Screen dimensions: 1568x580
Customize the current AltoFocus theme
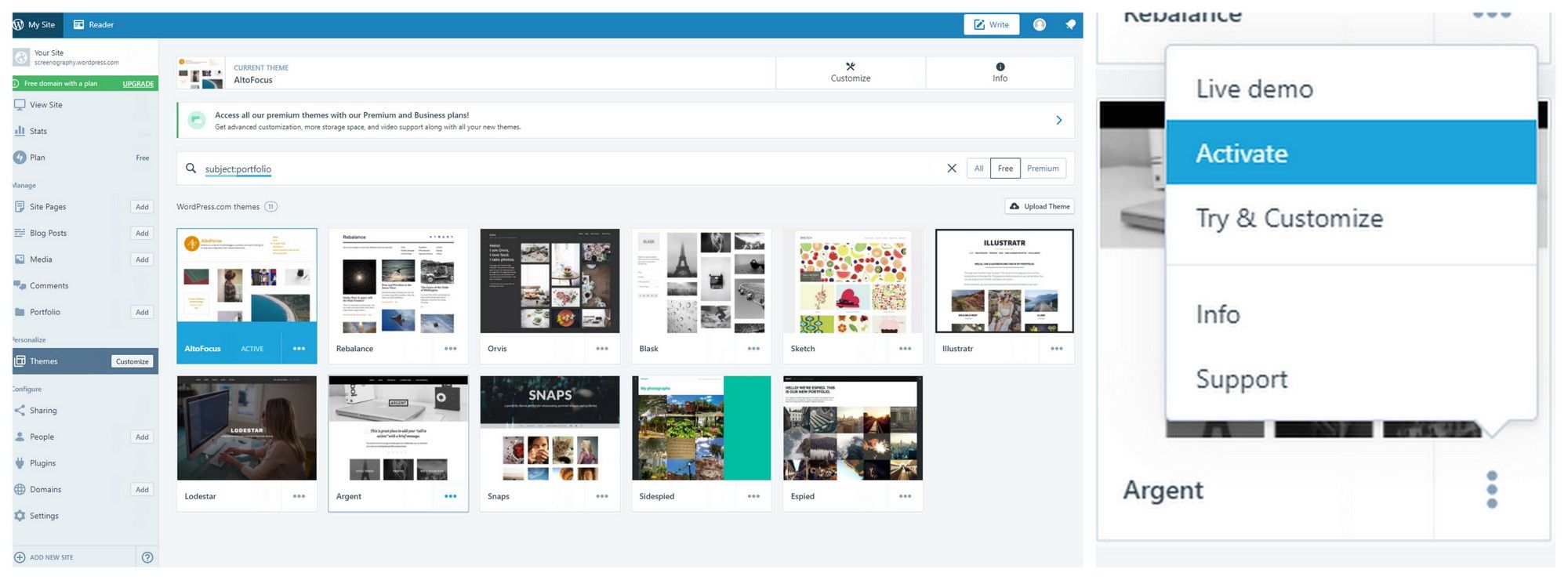[x=851, y=72]
